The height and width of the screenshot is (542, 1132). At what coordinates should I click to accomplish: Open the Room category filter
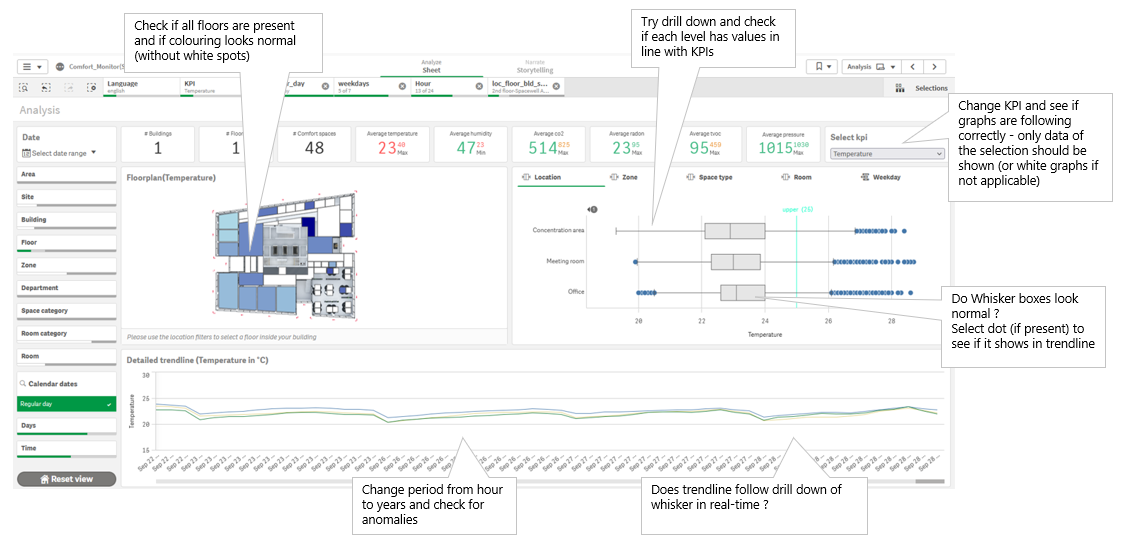(x=66, y=335)
